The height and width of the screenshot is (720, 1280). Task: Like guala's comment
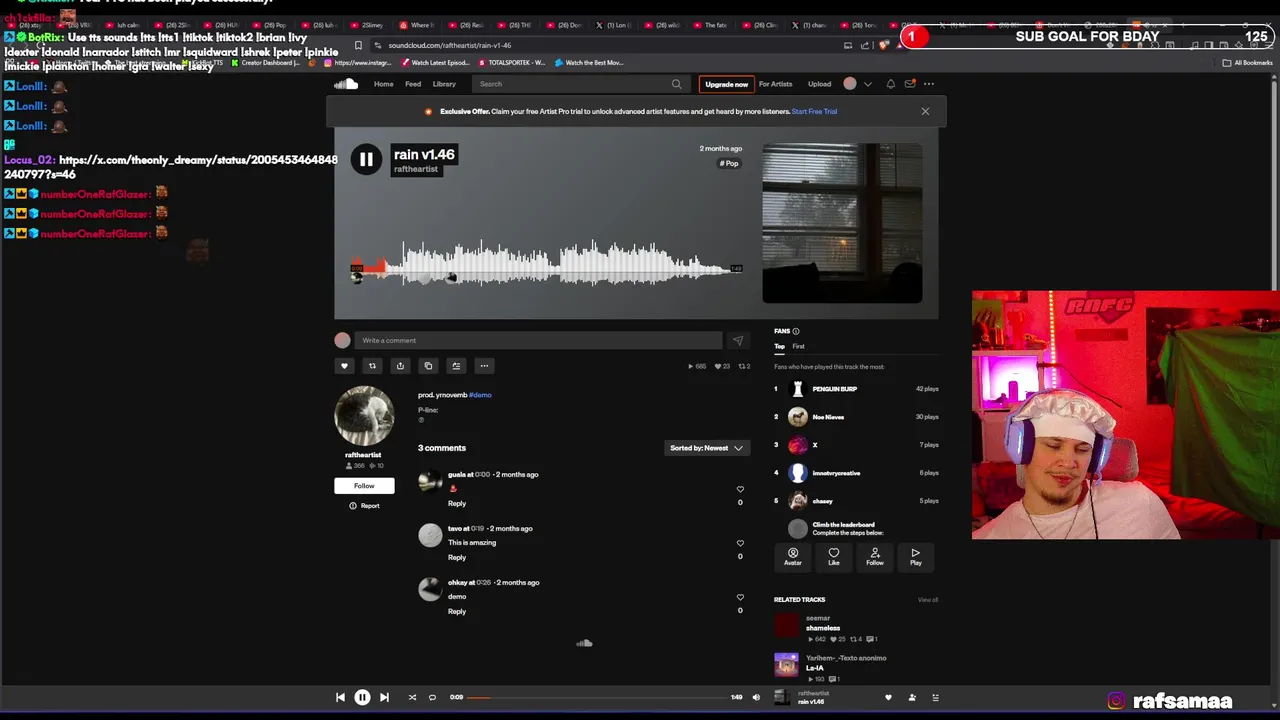740,489
